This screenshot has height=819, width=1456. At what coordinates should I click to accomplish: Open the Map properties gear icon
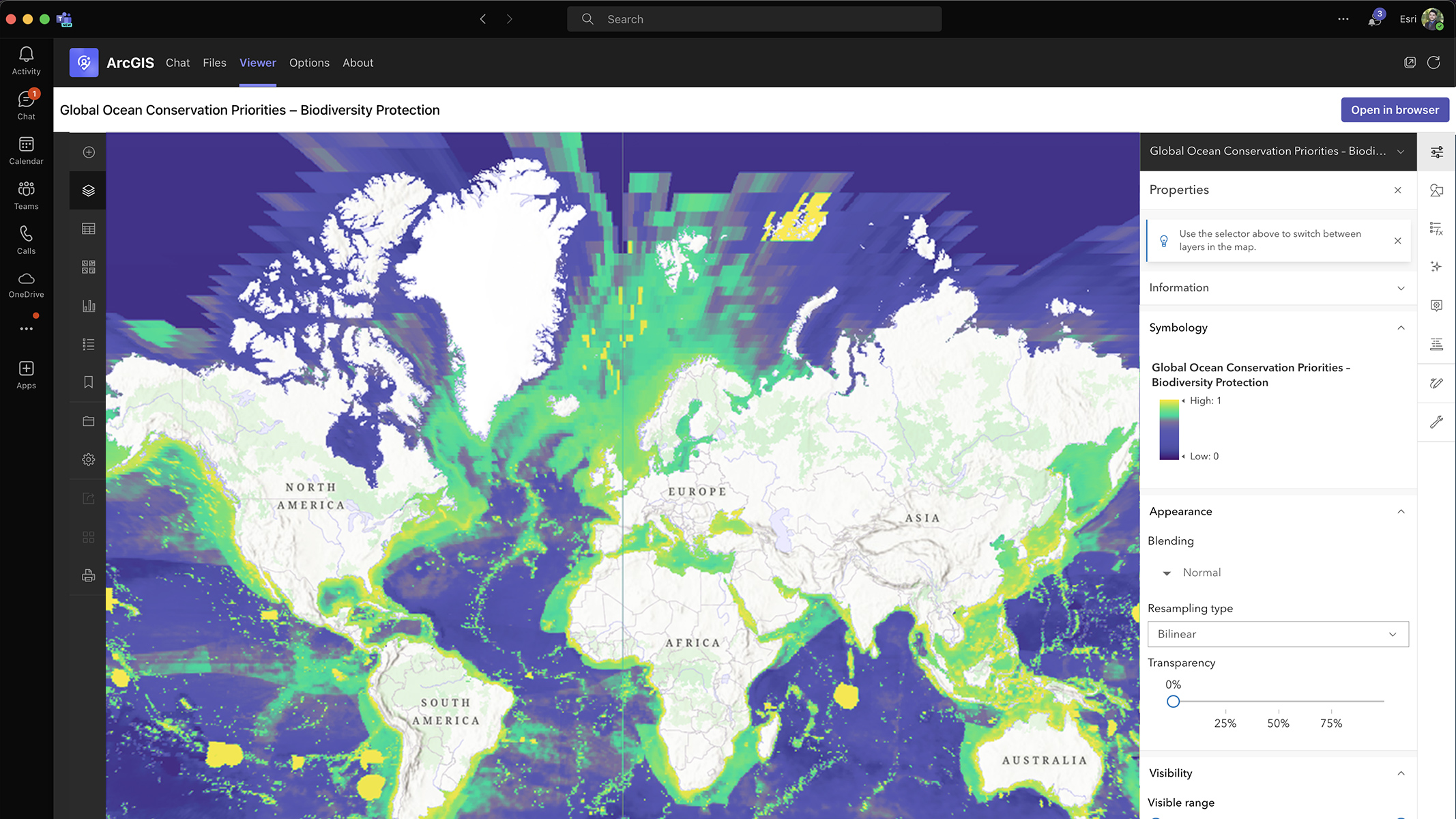(89, 459)
